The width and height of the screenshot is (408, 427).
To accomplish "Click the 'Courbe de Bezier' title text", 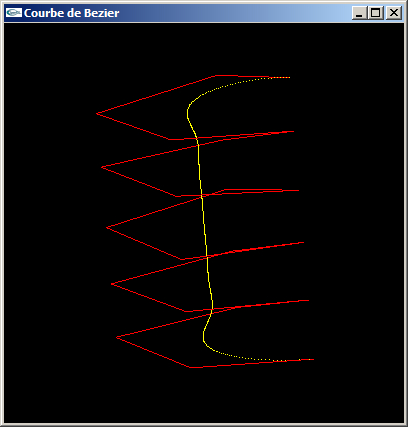I will (x=71, y=13).
